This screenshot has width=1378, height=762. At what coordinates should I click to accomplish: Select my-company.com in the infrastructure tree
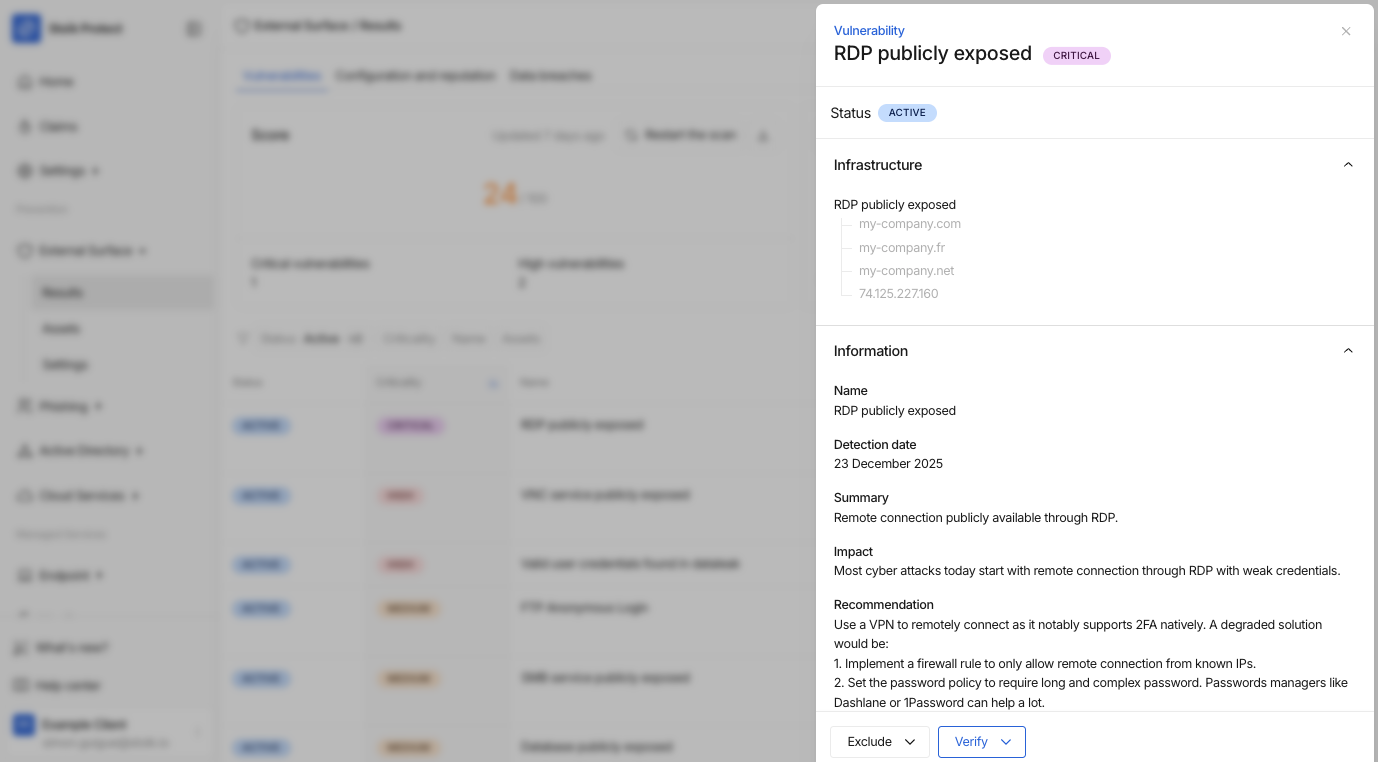(909, 224)
